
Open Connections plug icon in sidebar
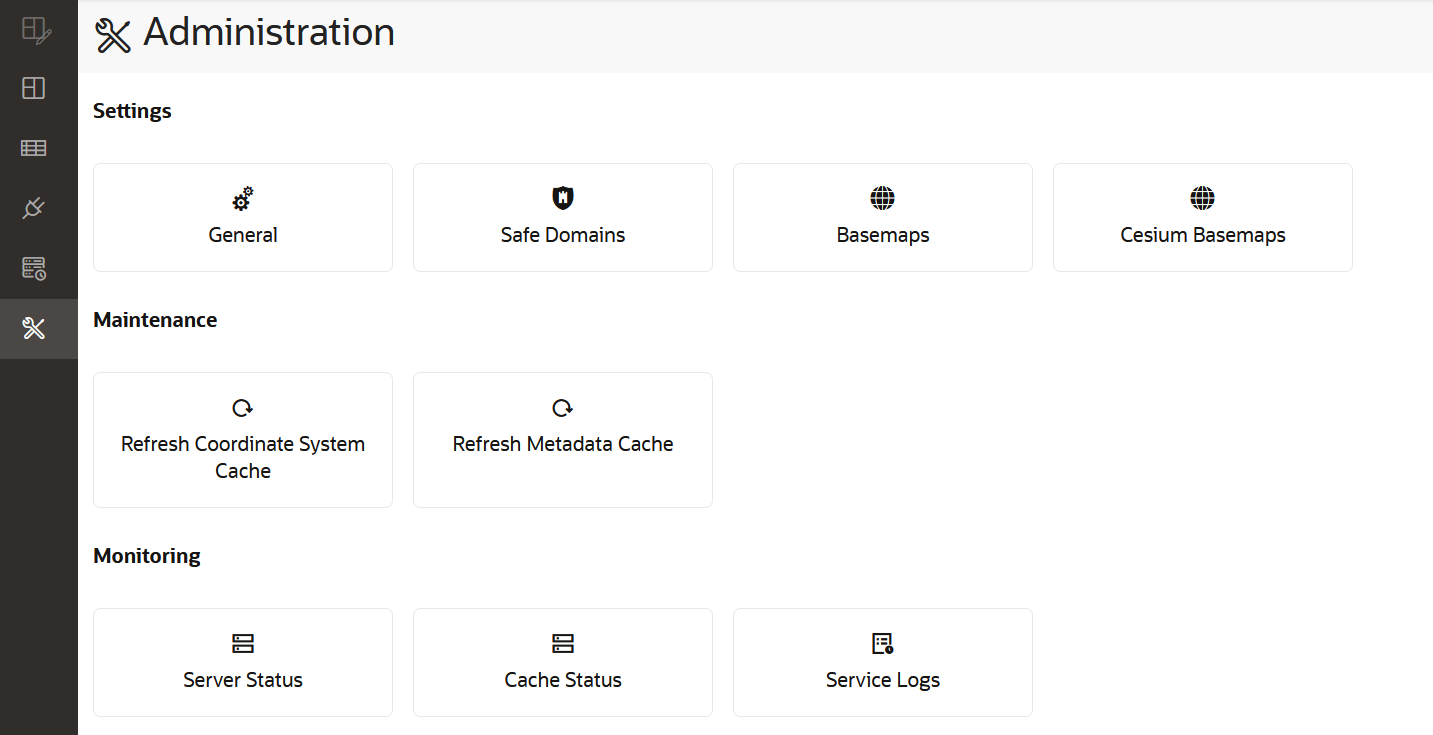coord(34,208)
